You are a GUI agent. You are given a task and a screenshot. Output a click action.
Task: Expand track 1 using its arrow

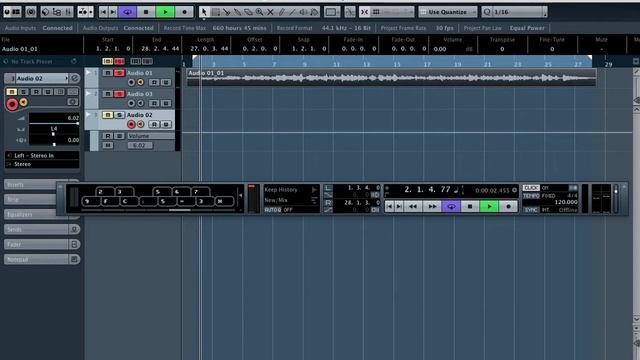pos(88,73)
